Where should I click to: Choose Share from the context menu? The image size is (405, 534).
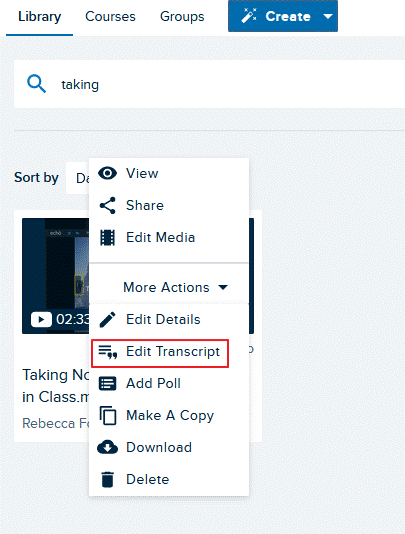tap(169, 205)
